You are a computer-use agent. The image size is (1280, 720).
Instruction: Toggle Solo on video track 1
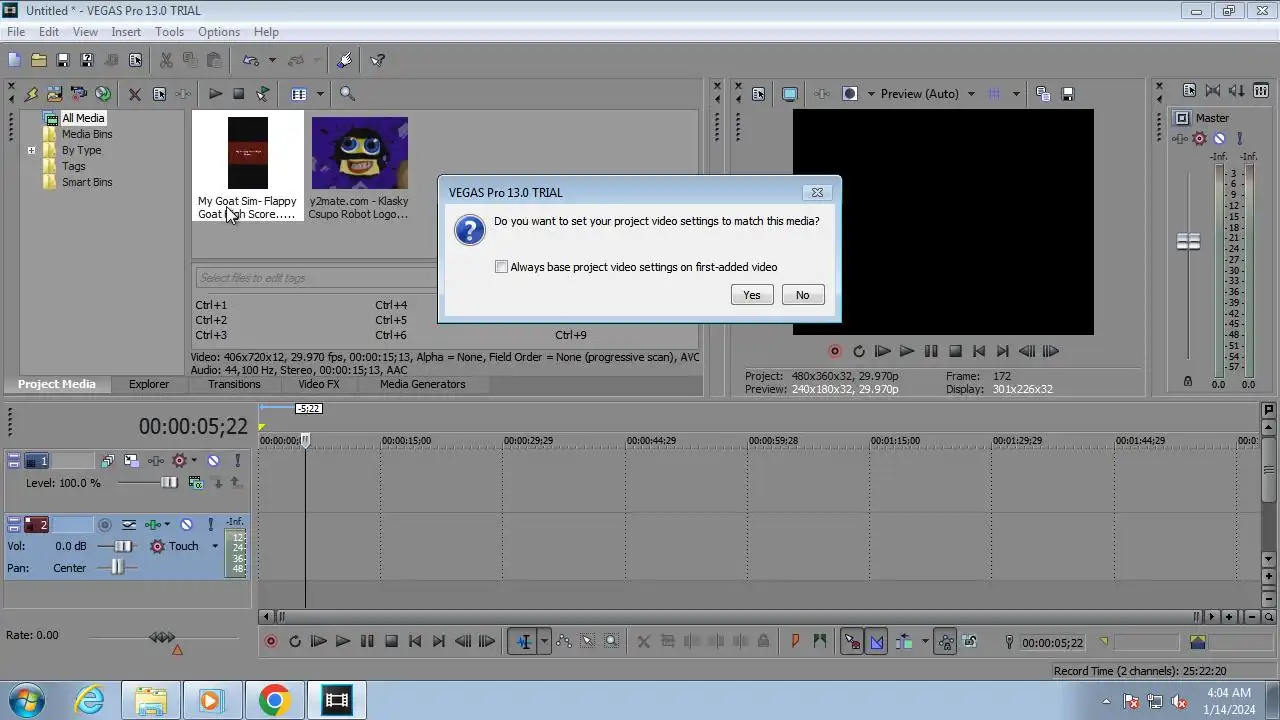237,461
